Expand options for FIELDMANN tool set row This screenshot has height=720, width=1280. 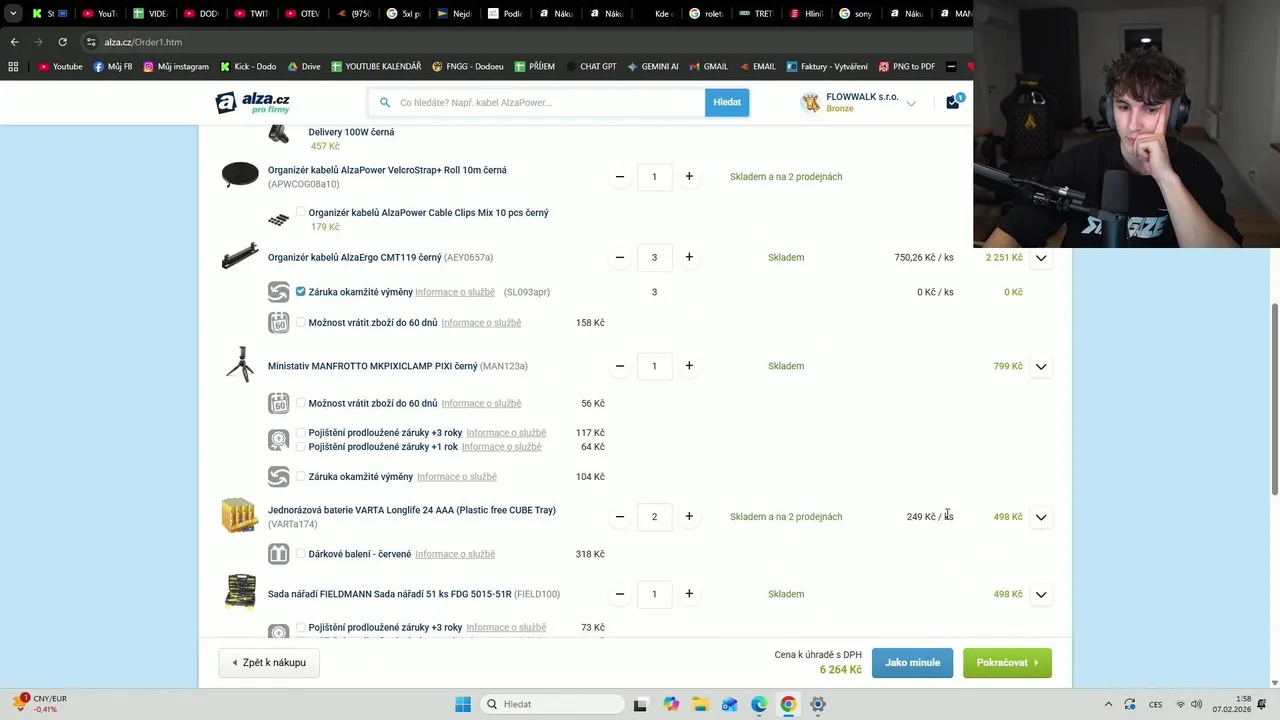[1041, 595]
